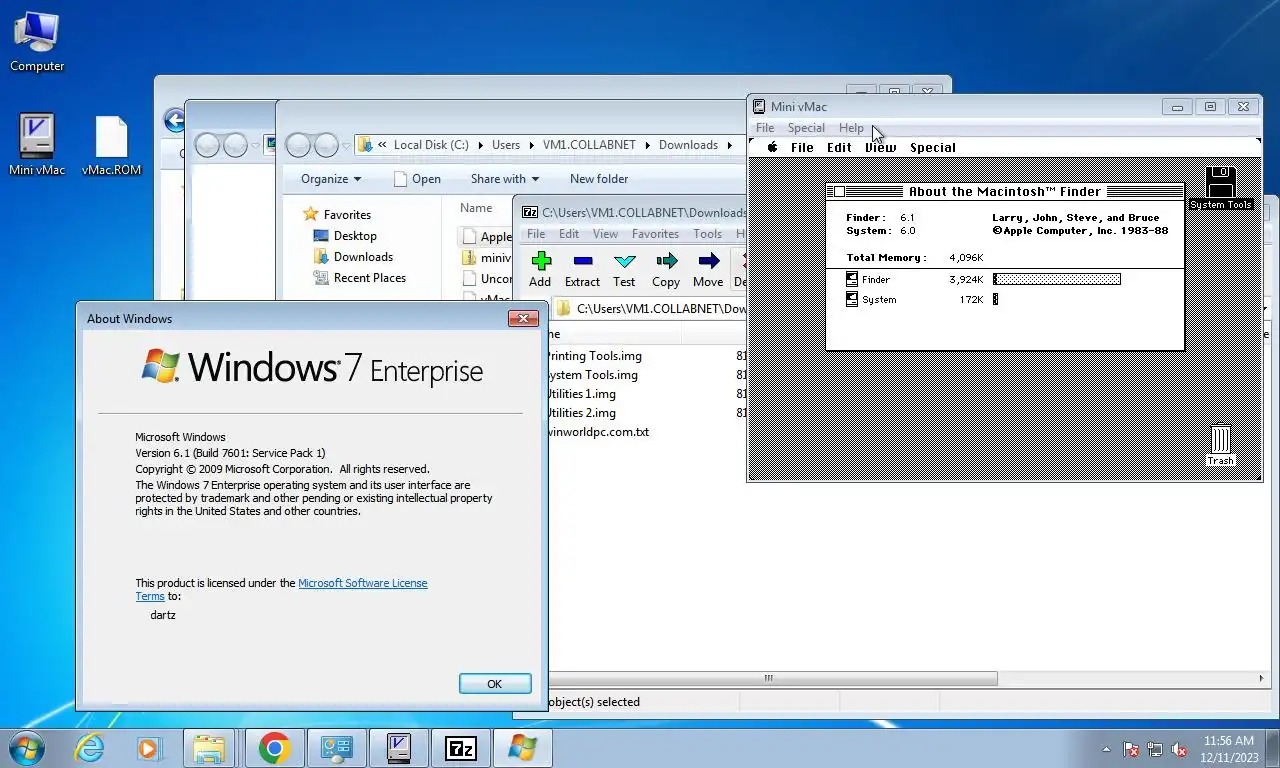
Task: Open the Share with dropdown
Action: (x=505, y=179)
